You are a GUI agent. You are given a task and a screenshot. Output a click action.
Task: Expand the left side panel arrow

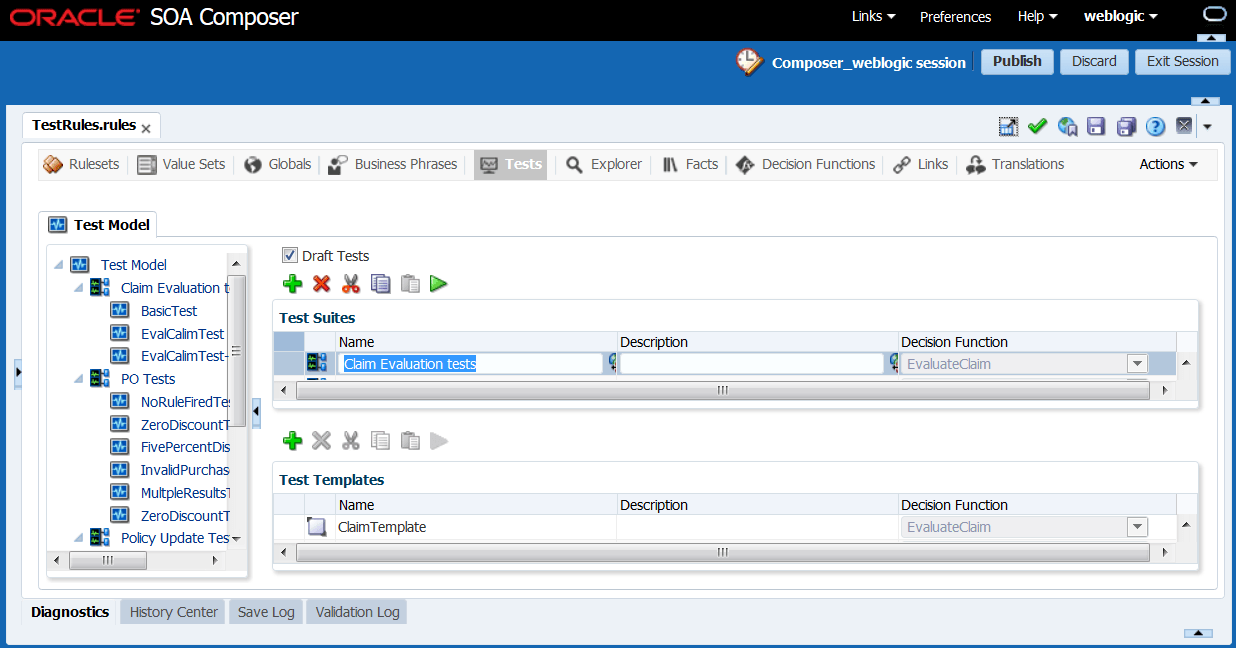point(18,371)
